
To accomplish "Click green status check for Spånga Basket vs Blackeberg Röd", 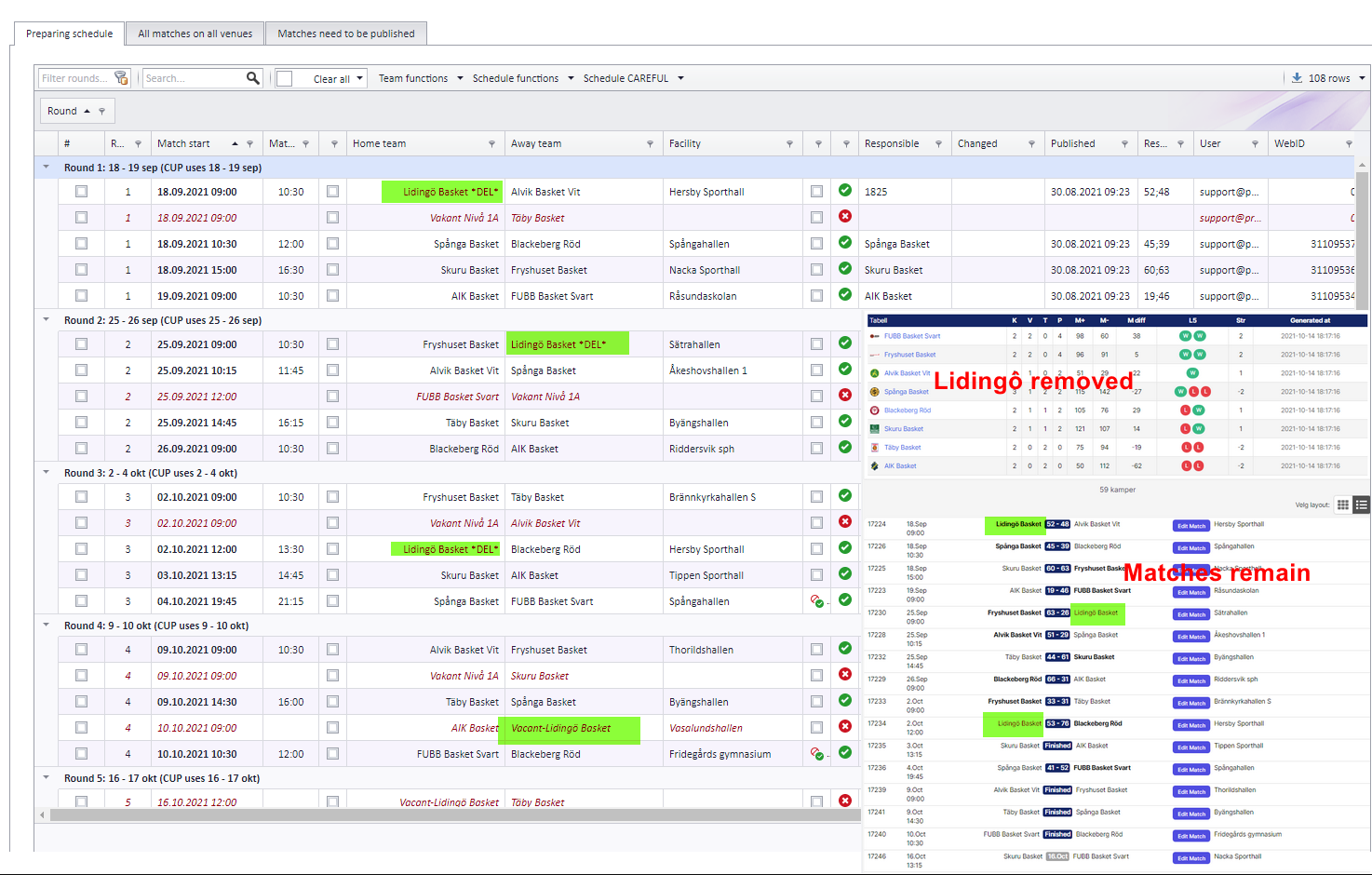I will (845, 242).
